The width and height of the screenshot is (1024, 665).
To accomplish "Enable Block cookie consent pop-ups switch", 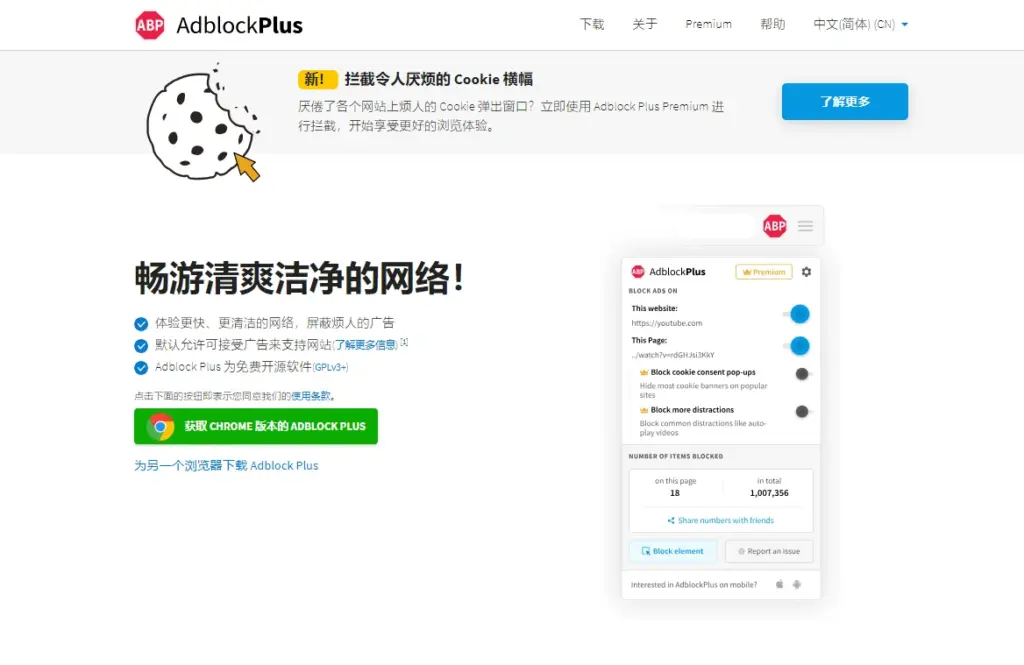I will coord(803,374).
